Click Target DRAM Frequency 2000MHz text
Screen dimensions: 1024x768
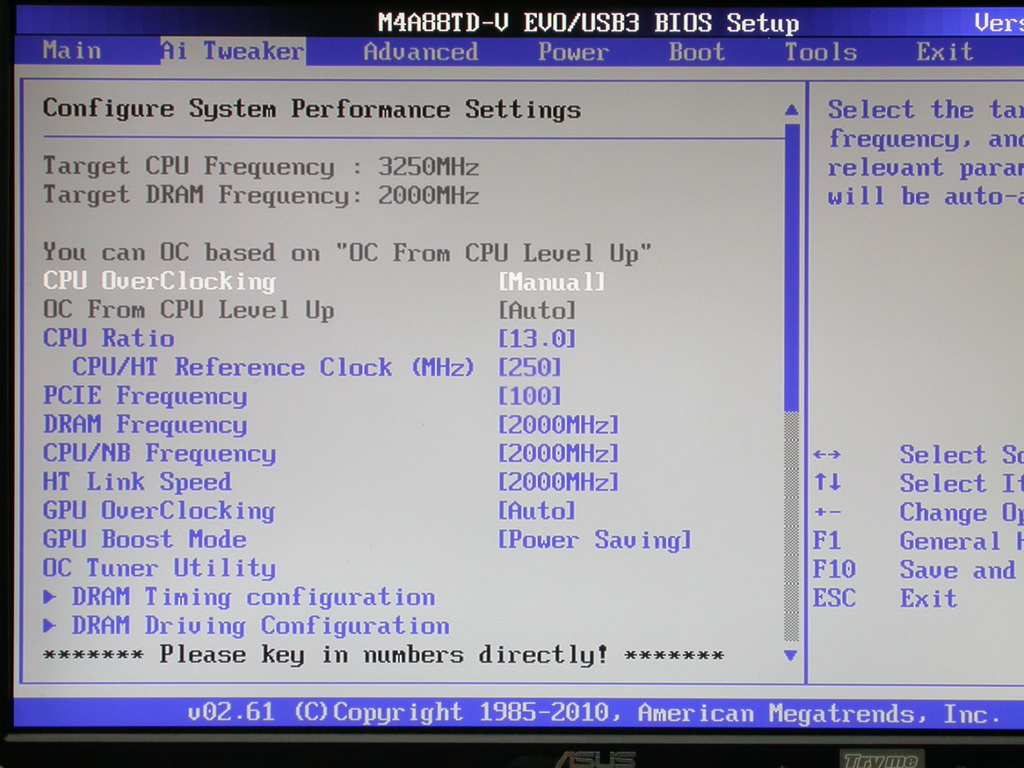point(261,195)
